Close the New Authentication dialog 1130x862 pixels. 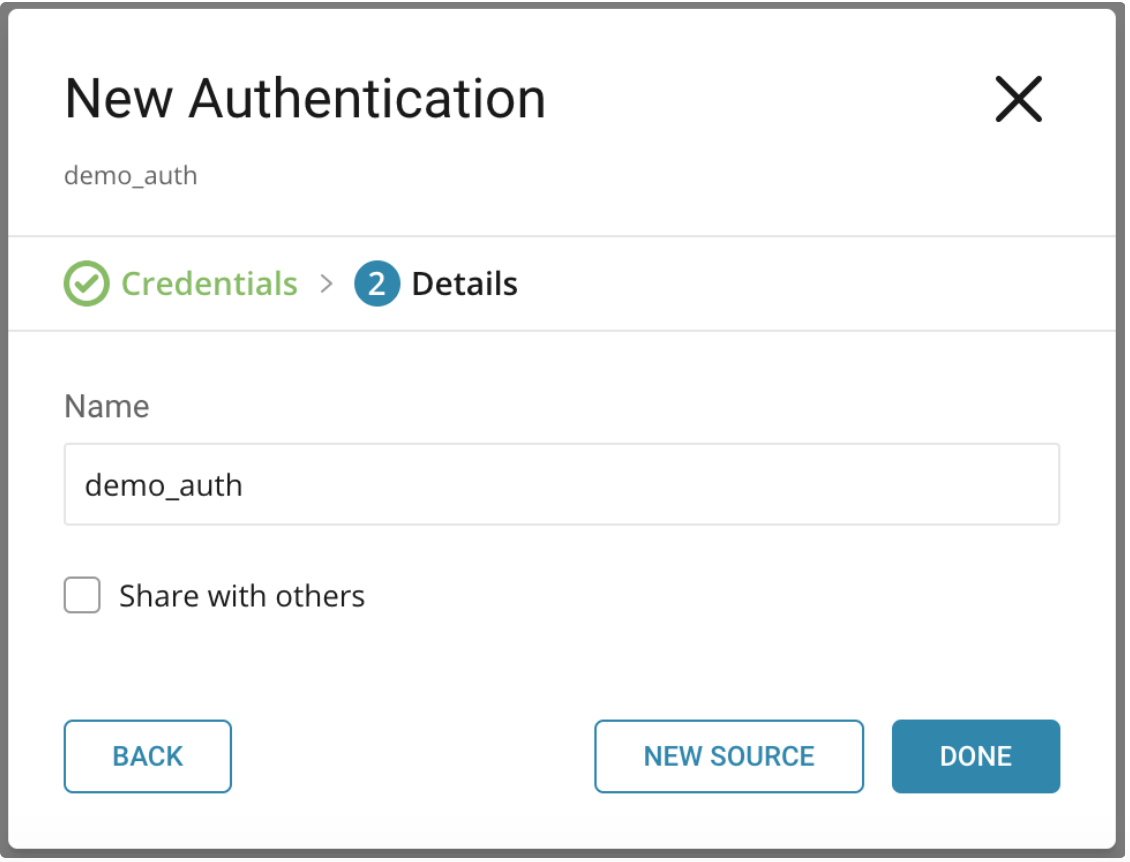[x=1018, y=99]
